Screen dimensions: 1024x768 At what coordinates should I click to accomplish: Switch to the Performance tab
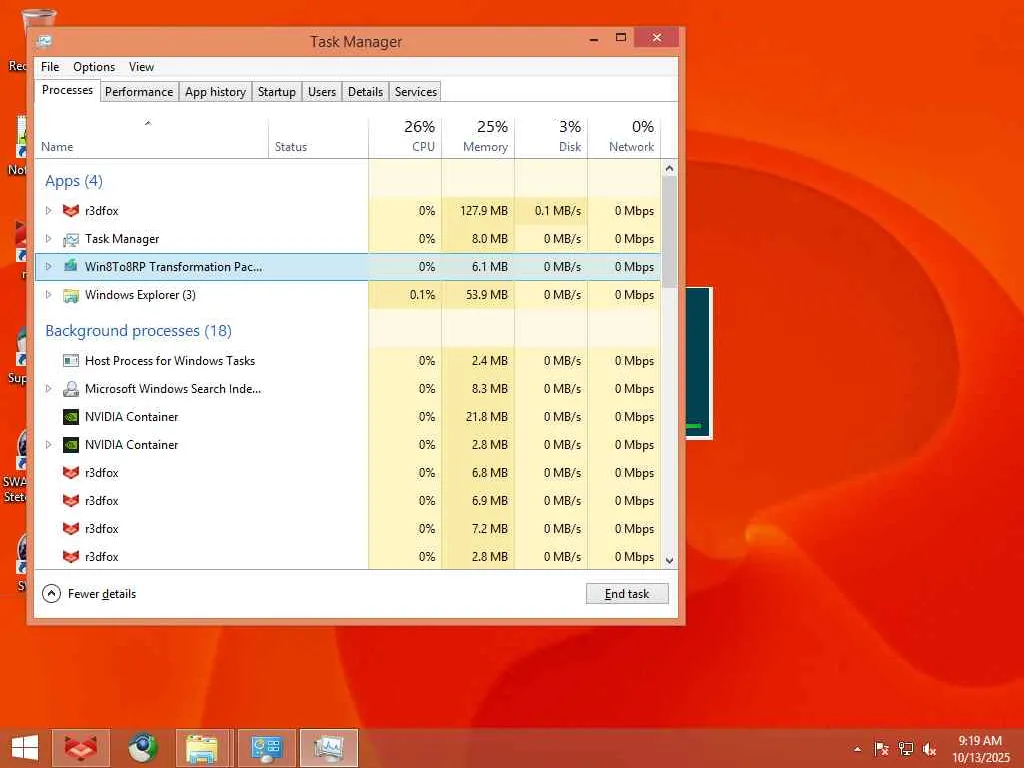[139, 91]
